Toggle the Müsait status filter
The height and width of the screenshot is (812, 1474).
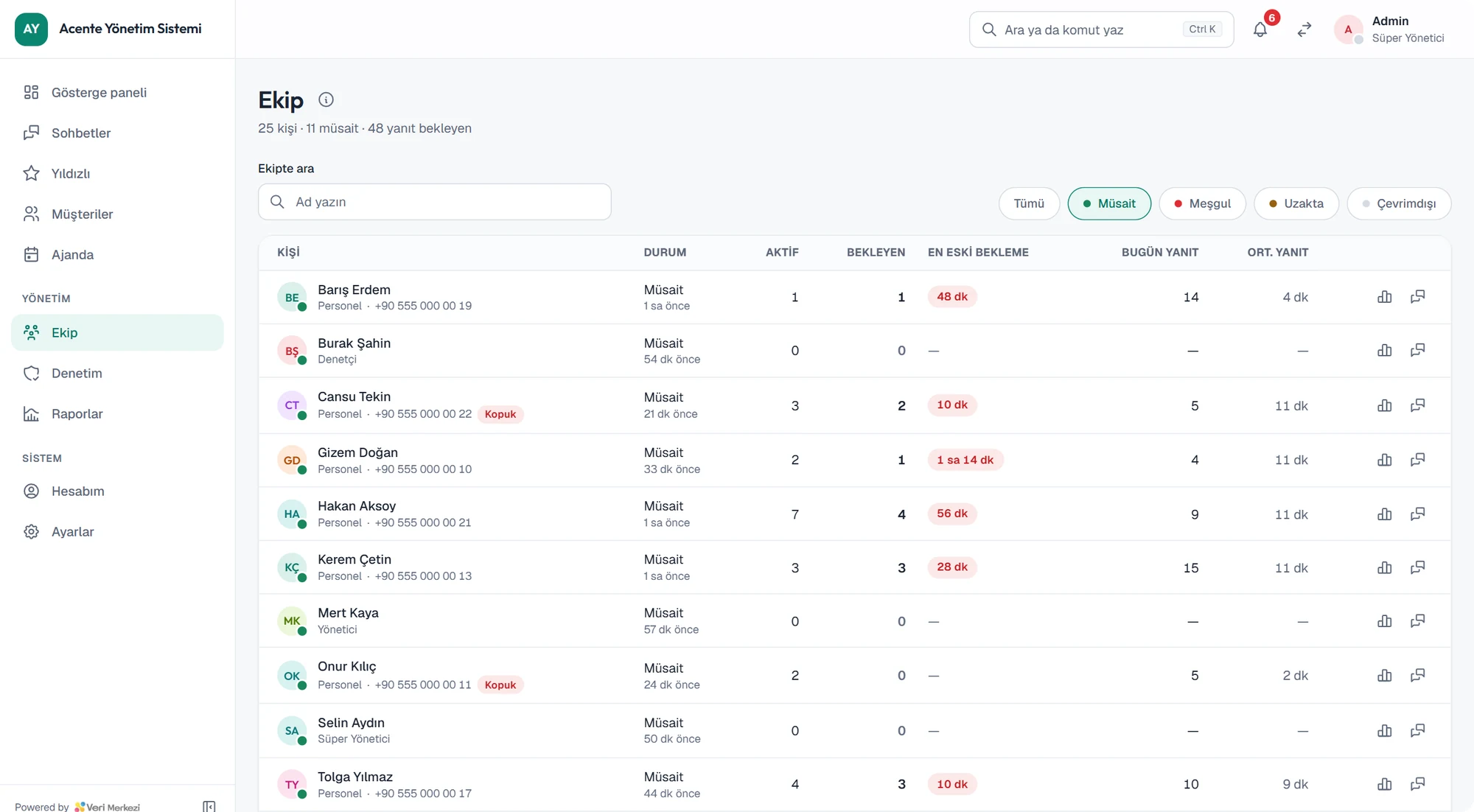click(1109, 203)
